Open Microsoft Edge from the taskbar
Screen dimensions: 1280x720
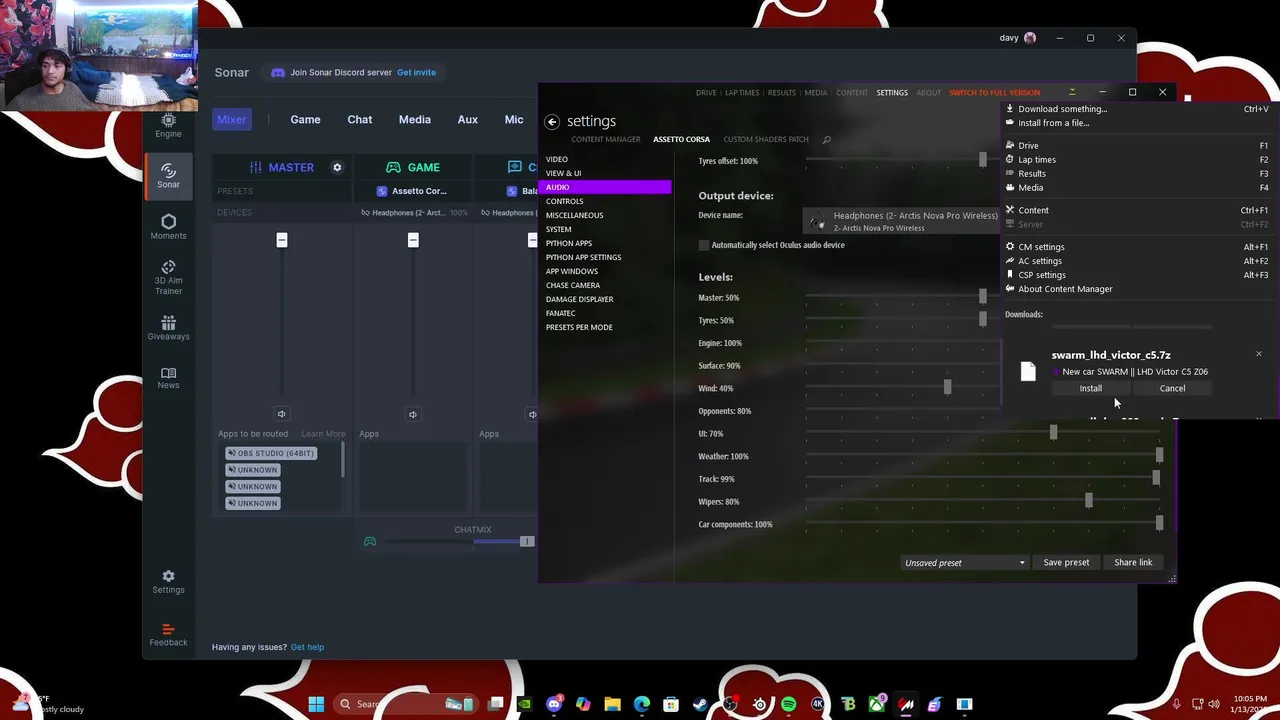(x=641, y=704)
